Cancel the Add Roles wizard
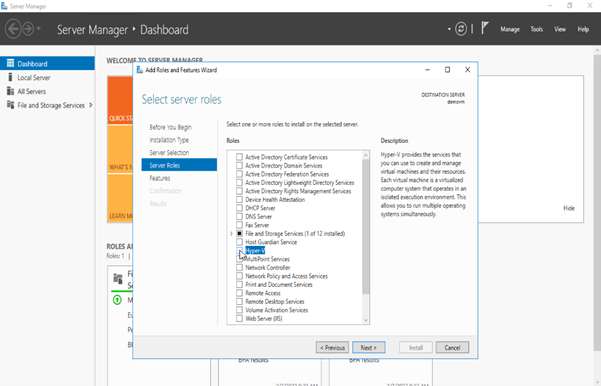The image size is (601, 386). click(x=452, y=347)
